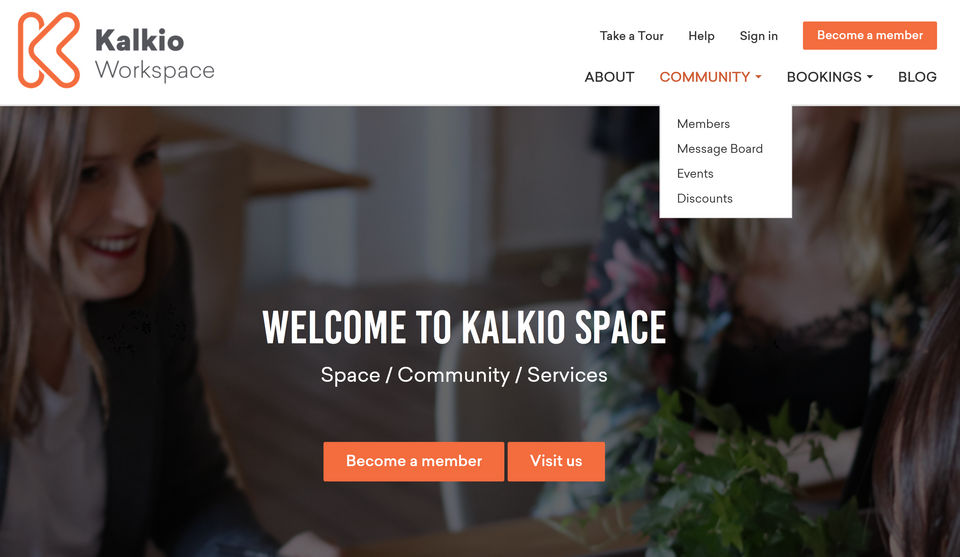Click the Visit us button
Screen dimensions: 960x557
point(556,461)
